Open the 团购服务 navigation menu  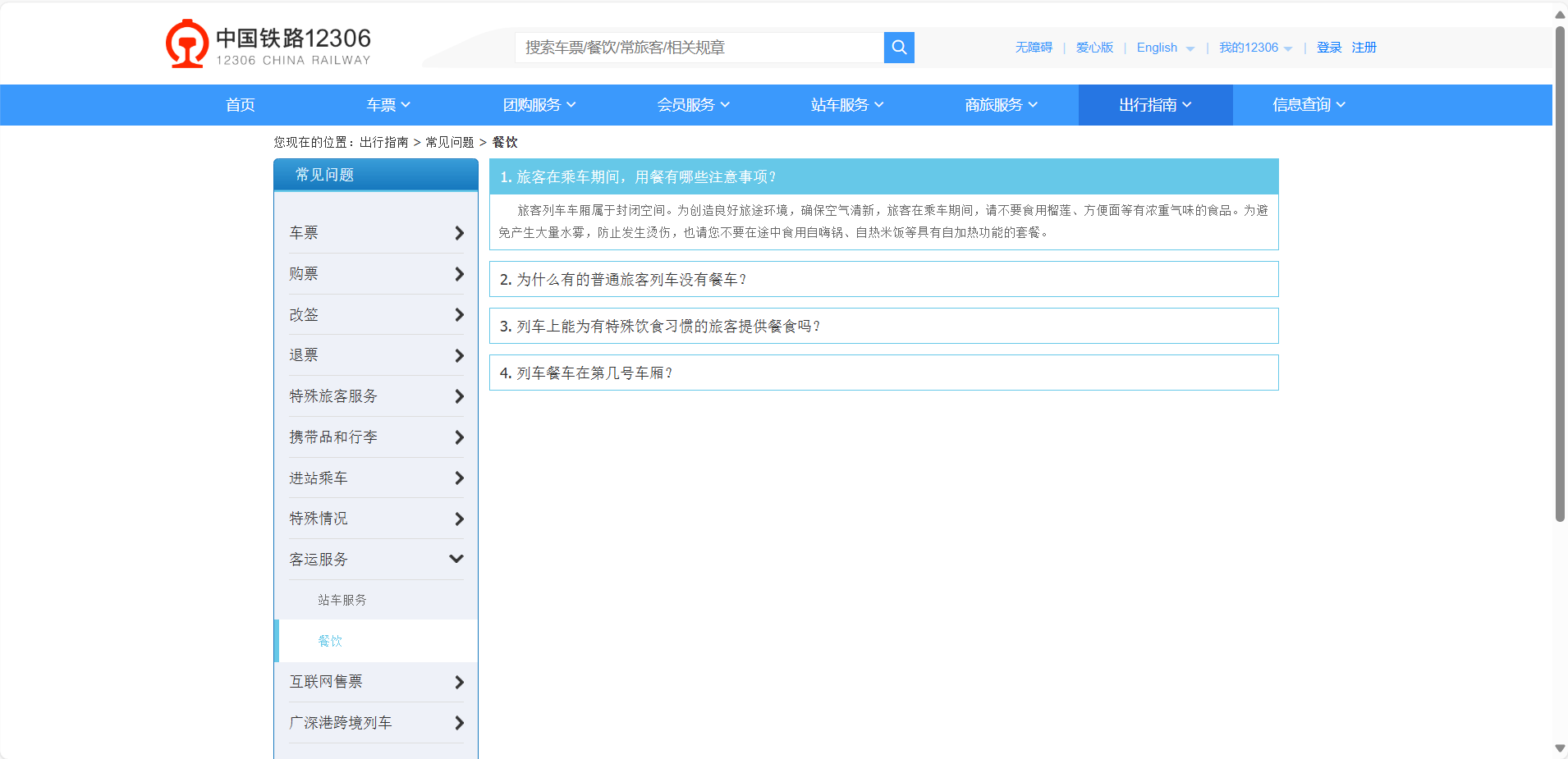(x=539, y=105)
